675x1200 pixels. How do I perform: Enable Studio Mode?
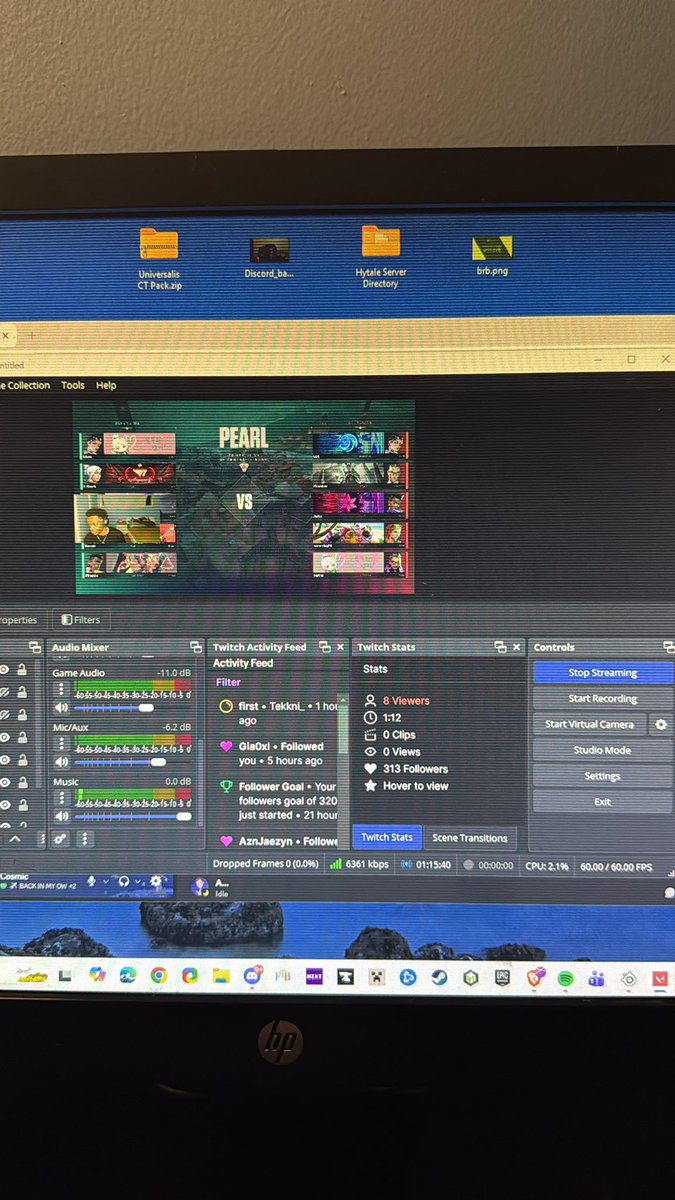point(602,750)
